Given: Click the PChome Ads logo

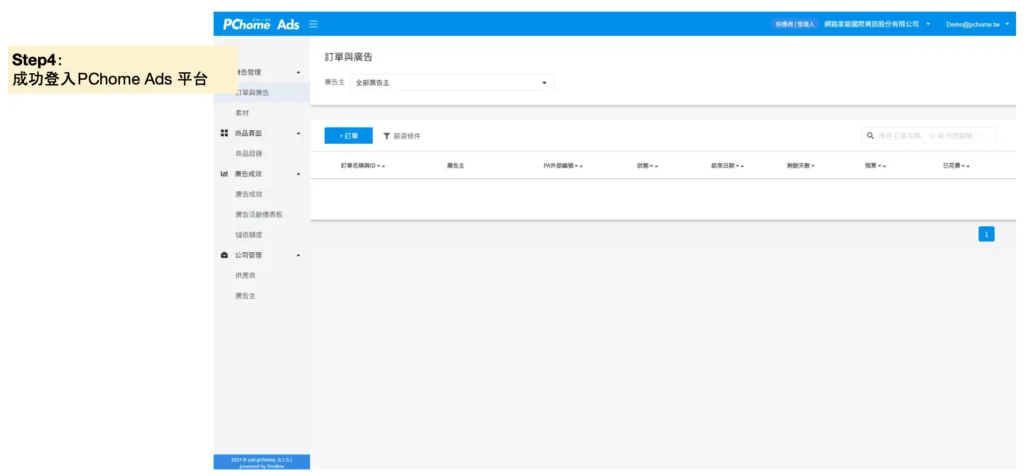Looking at the screenshot, I should pyautogui.click(x=261, y=24).
